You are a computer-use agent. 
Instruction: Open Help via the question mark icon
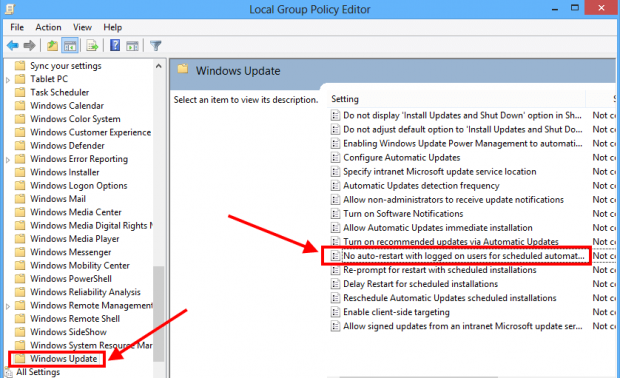(x=115, y=45)
